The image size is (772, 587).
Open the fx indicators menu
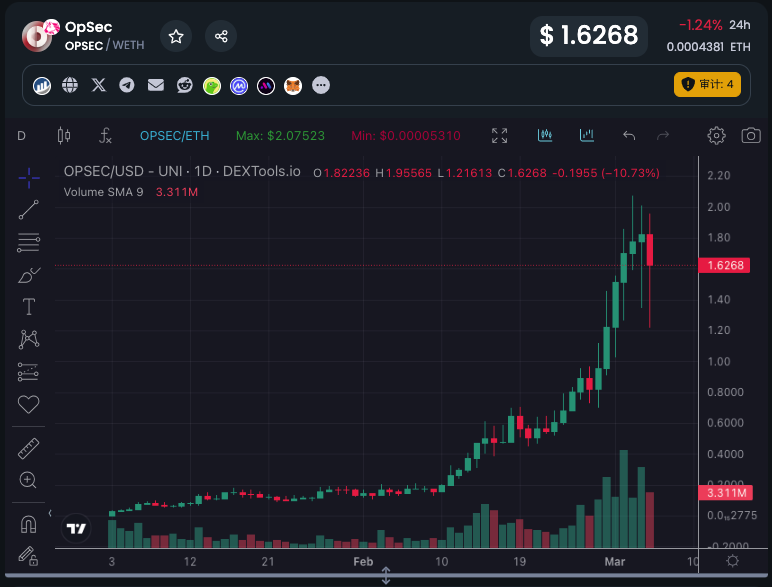[105, 135]
